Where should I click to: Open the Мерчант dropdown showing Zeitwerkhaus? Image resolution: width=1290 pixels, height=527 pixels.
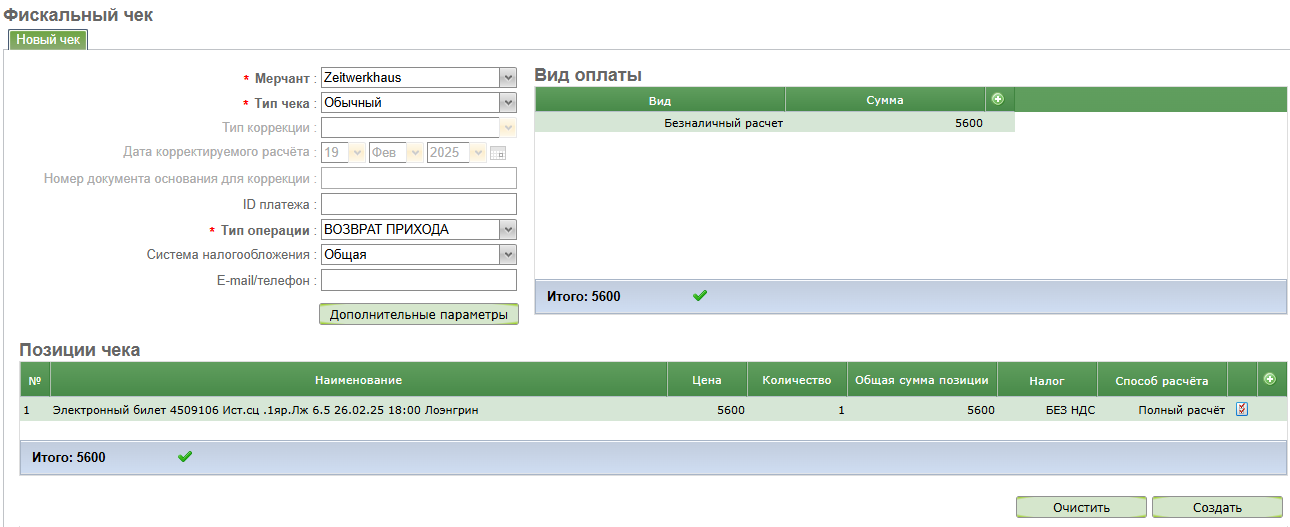pos(418,77)
